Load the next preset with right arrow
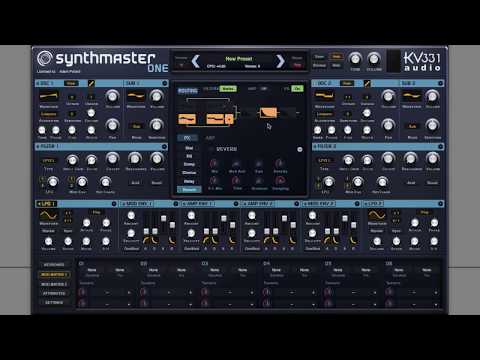480x360 pixels. coord(280,61)
